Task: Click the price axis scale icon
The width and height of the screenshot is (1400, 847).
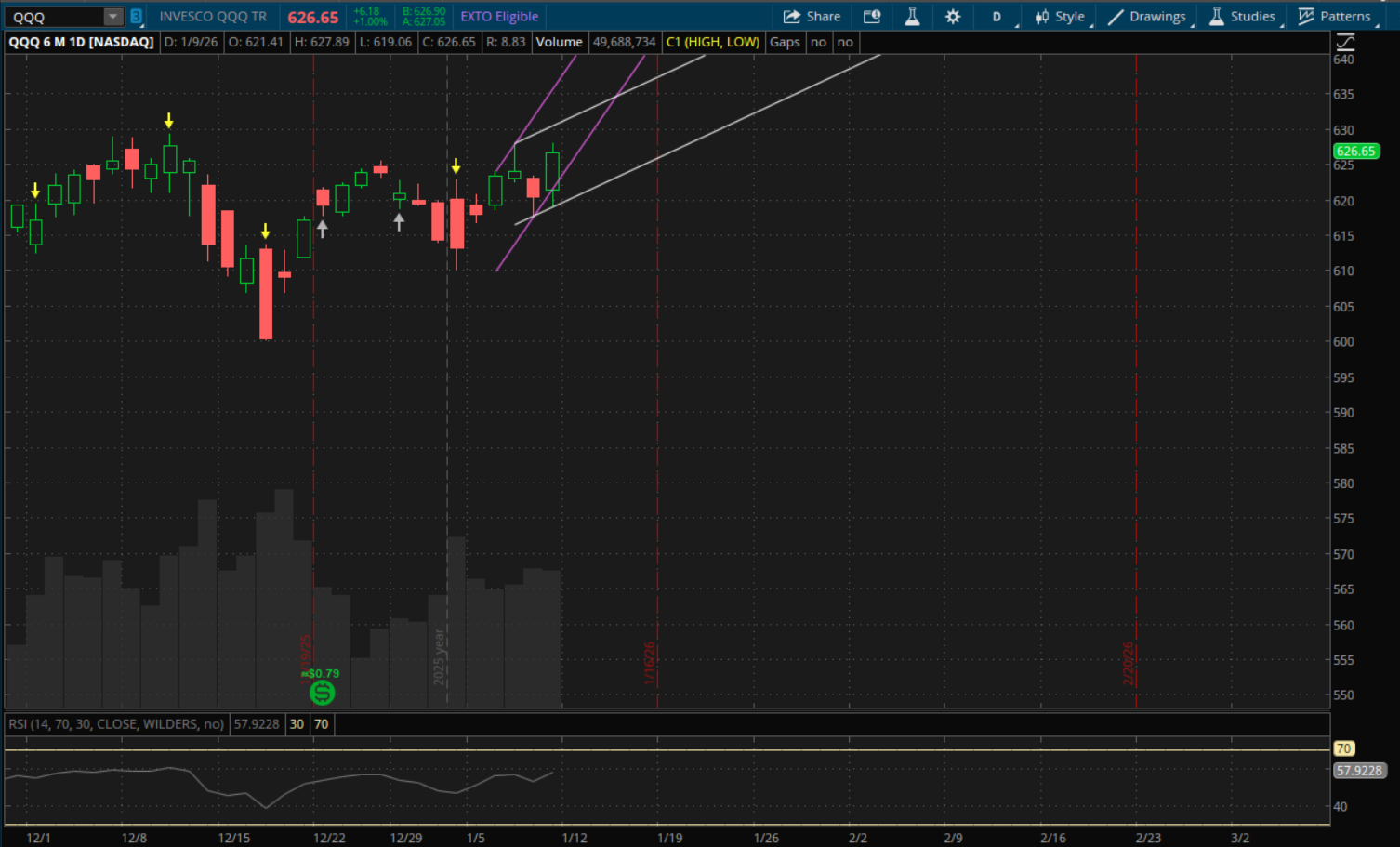Action: (1345, 42)
